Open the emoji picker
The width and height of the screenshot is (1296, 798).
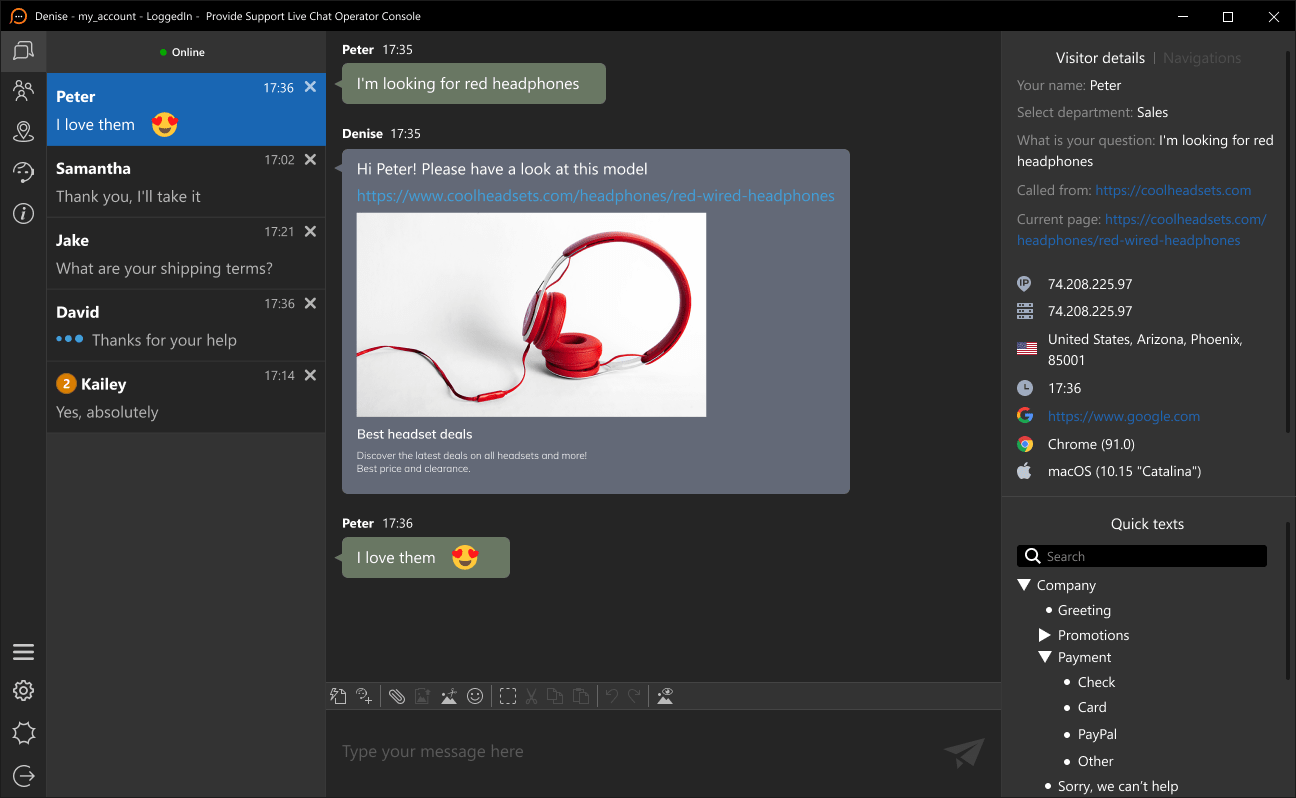(x=475, y=695)
